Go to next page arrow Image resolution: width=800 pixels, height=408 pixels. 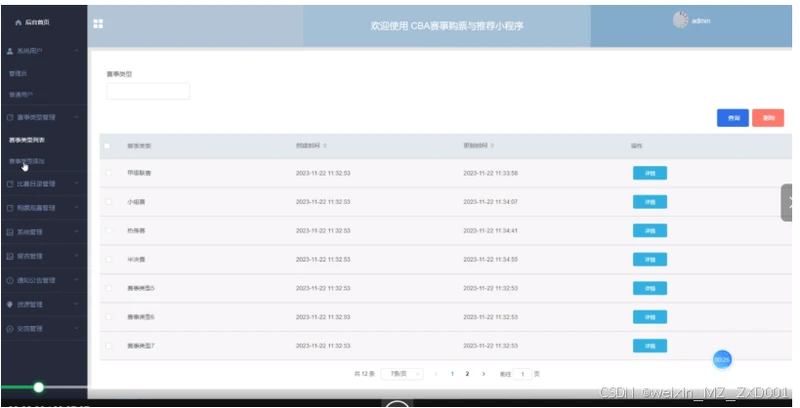(x=484, y=374)
